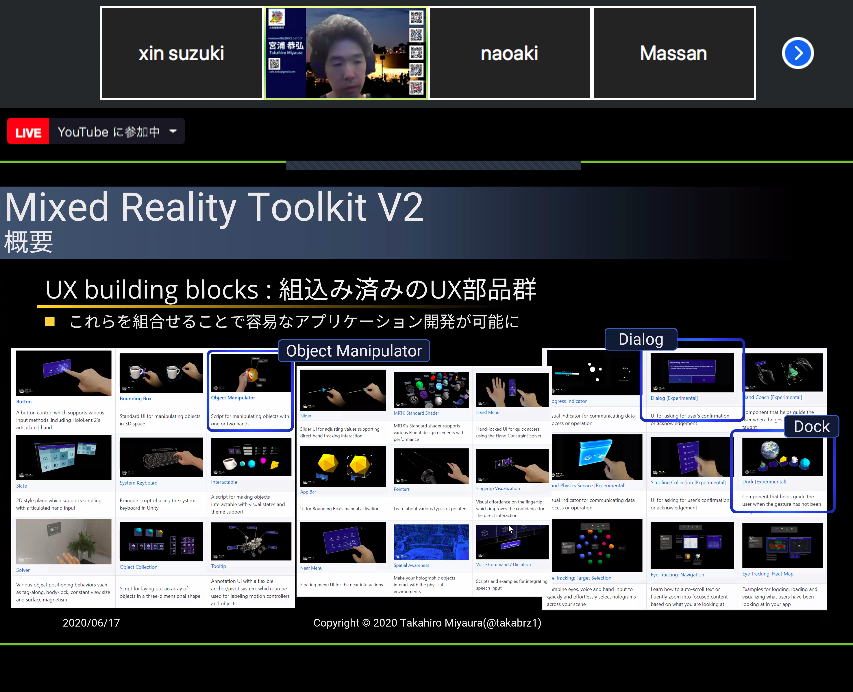Show next participants with the blue arrow

pyautogui.click(x=798, y=53)
